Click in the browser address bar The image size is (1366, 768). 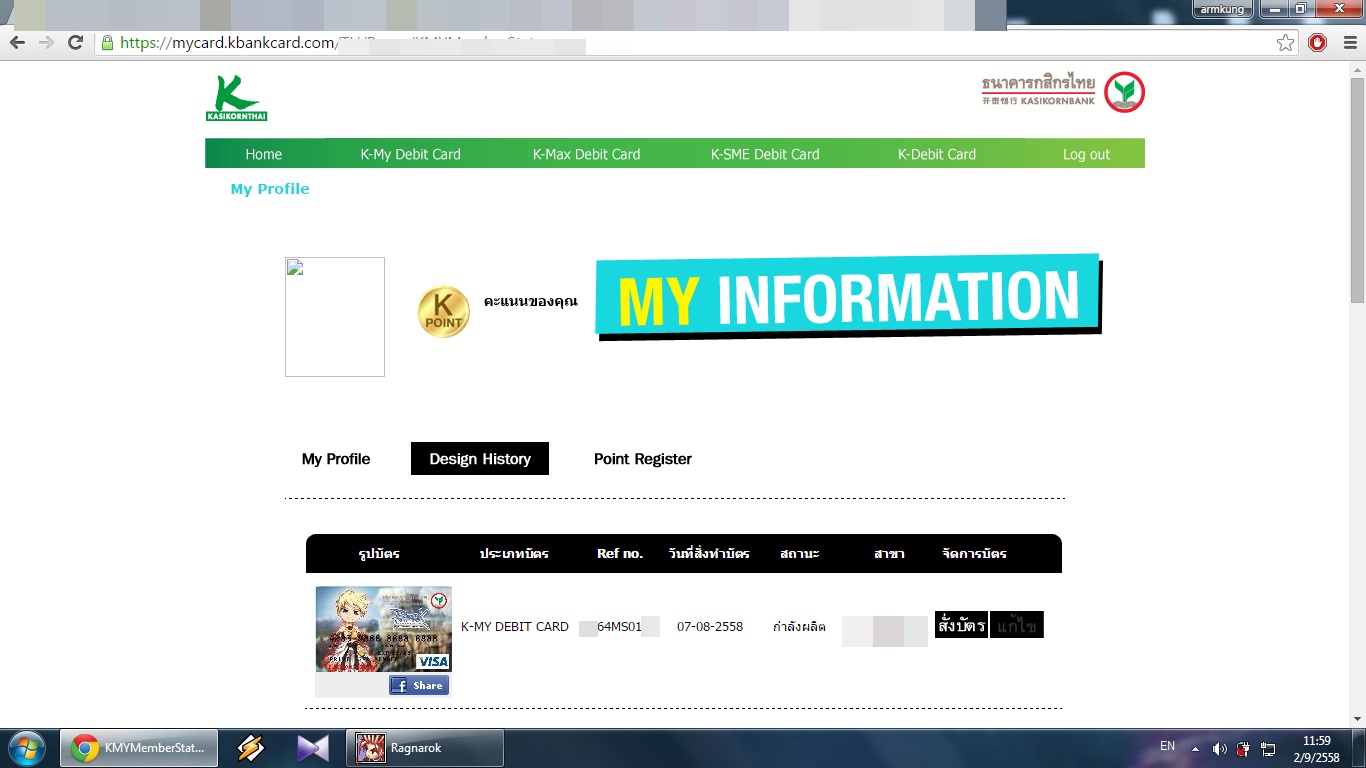pyautogui.click(x=690, y=43)
